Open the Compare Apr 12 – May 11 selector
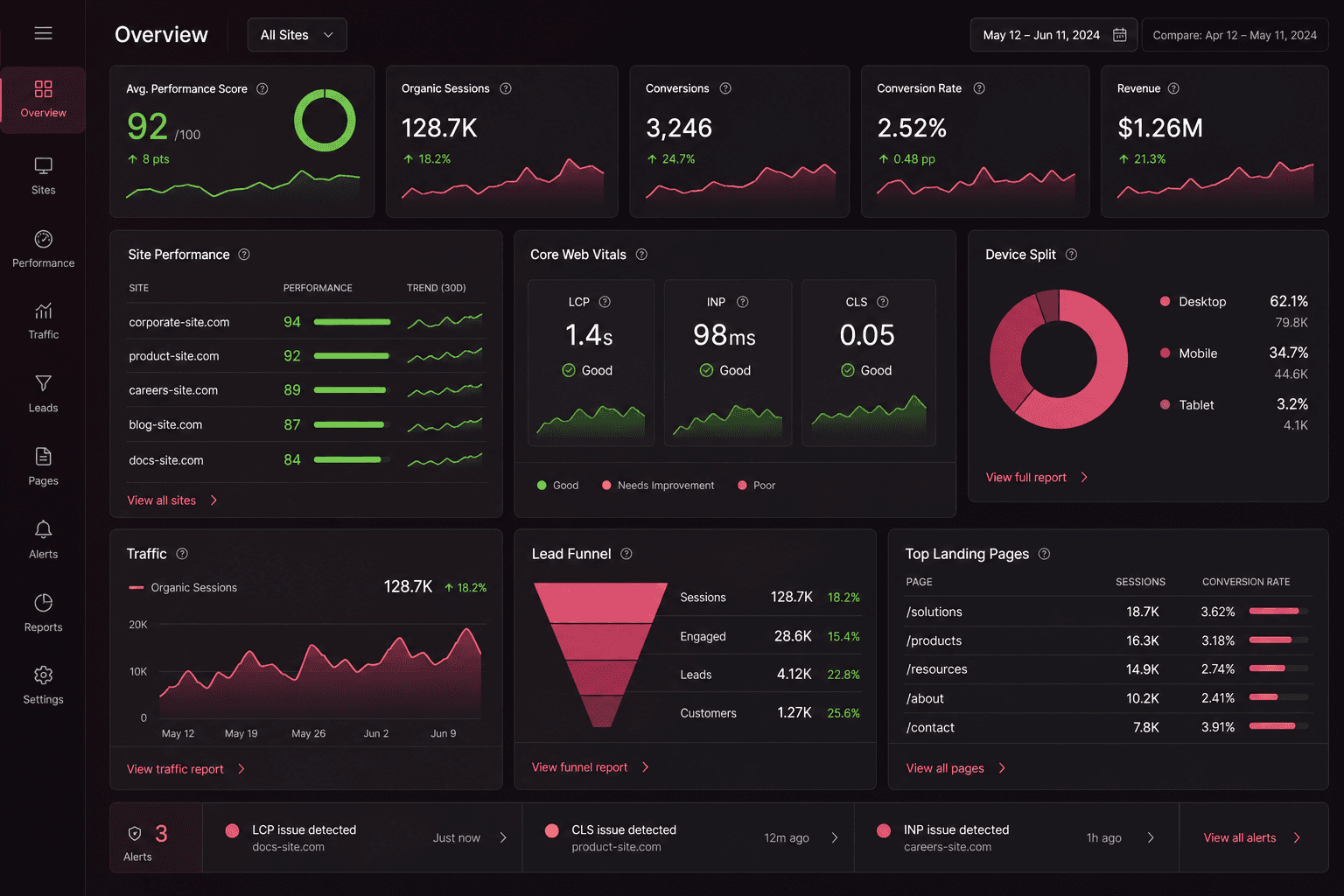 [1235, 35]
